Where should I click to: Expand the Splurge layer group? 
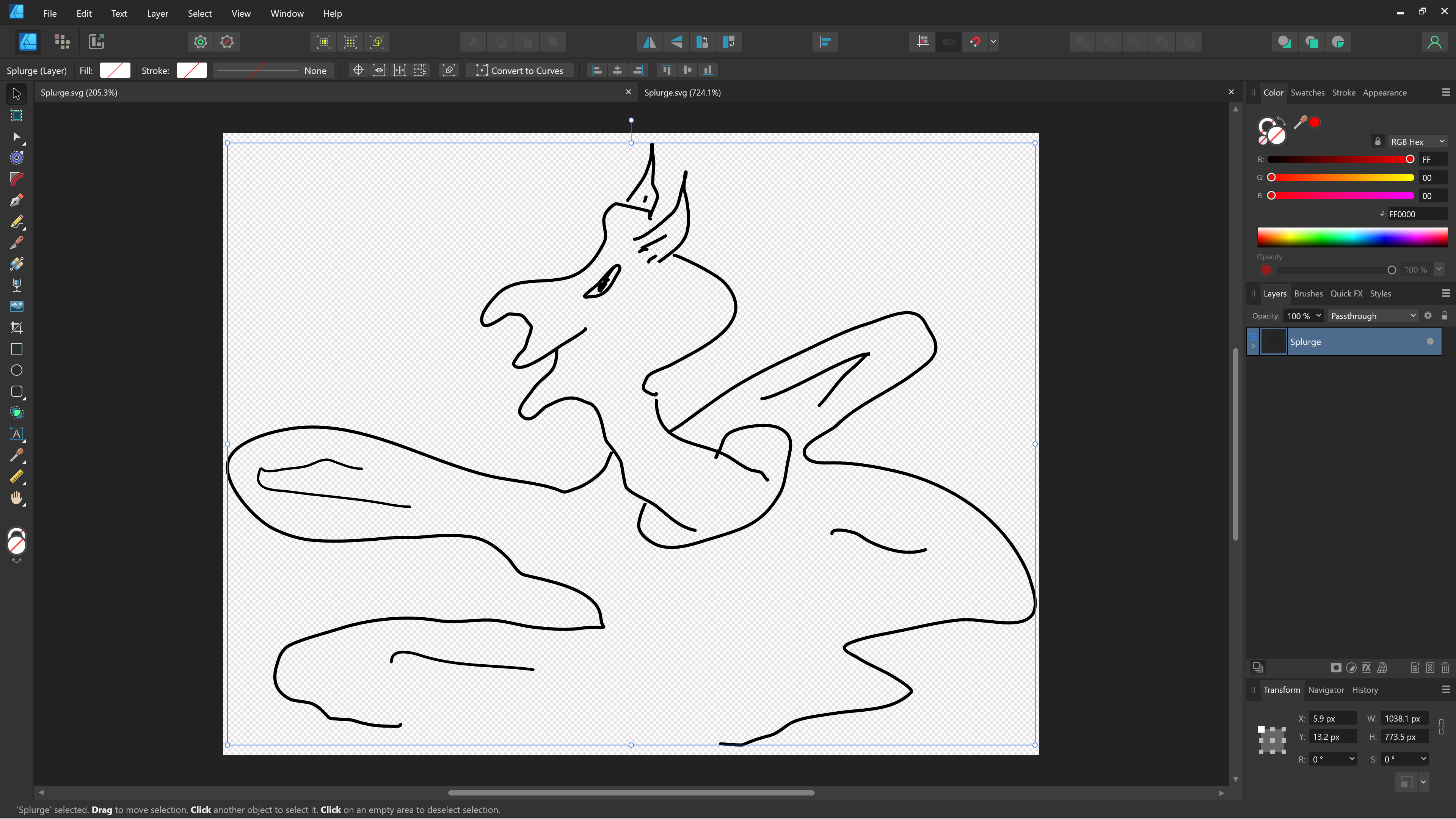point(1253,346)
